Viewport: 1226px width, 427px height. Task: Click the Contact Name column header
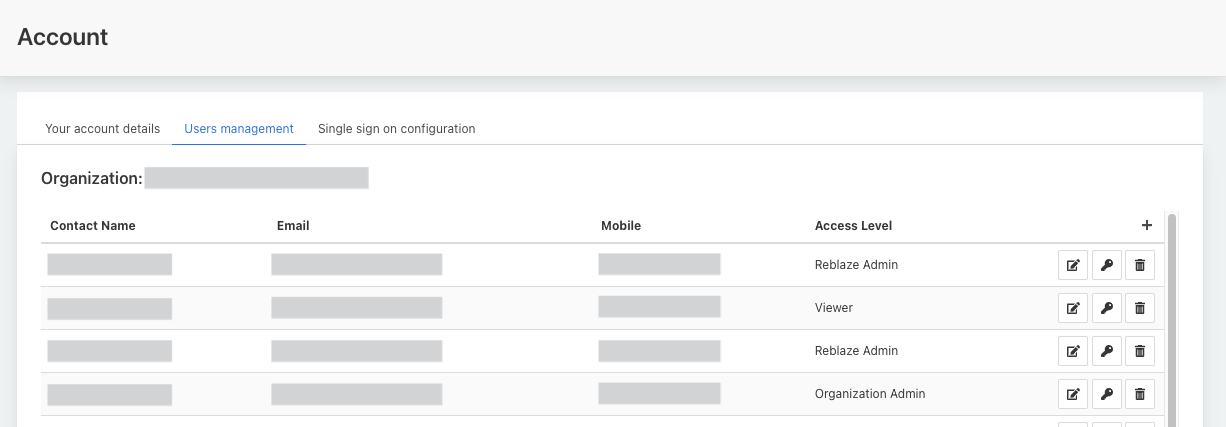pos(93,226)
